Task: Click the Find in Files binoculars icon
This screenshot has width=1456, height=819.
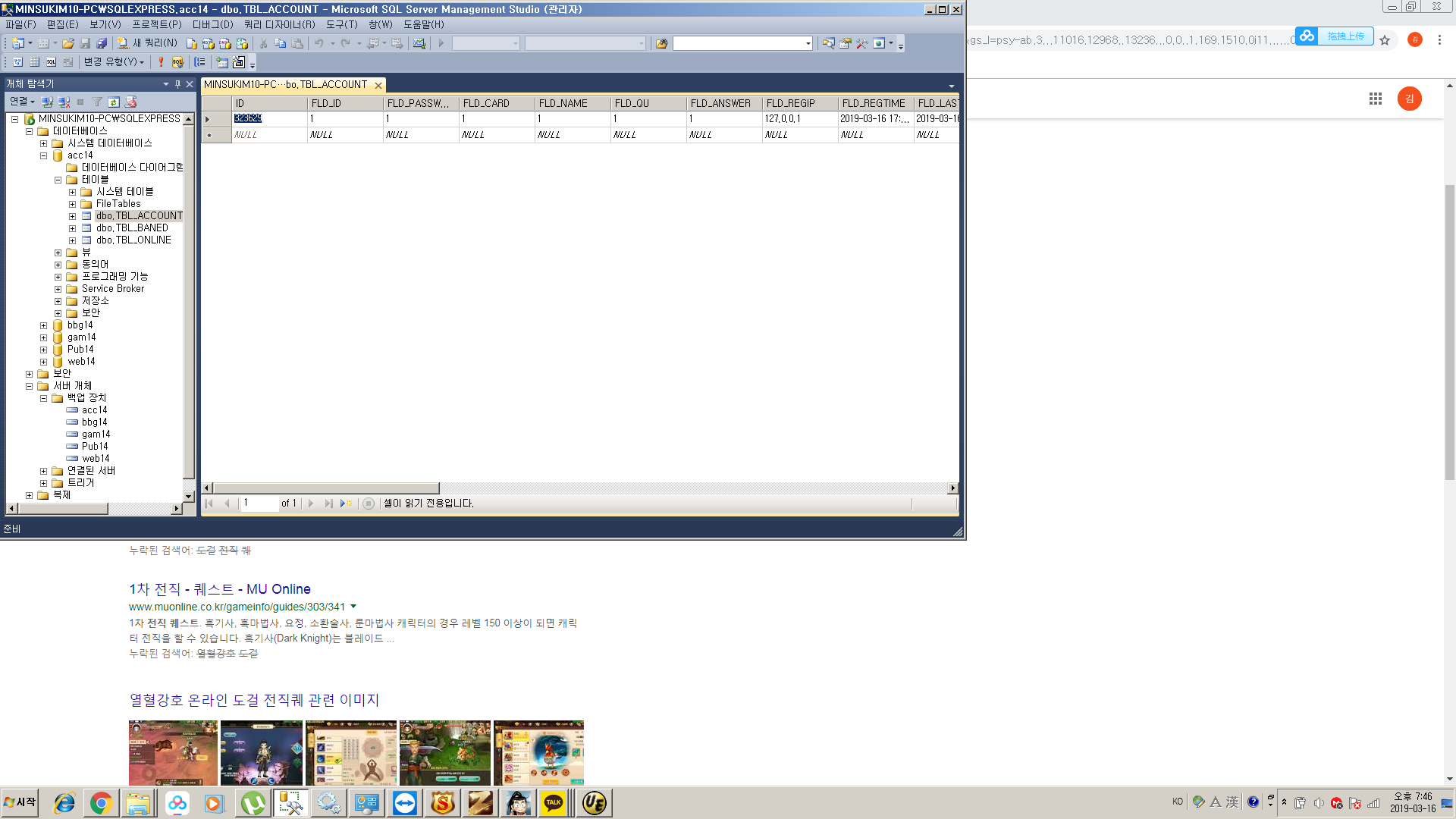Action: [x=661, y=43]
